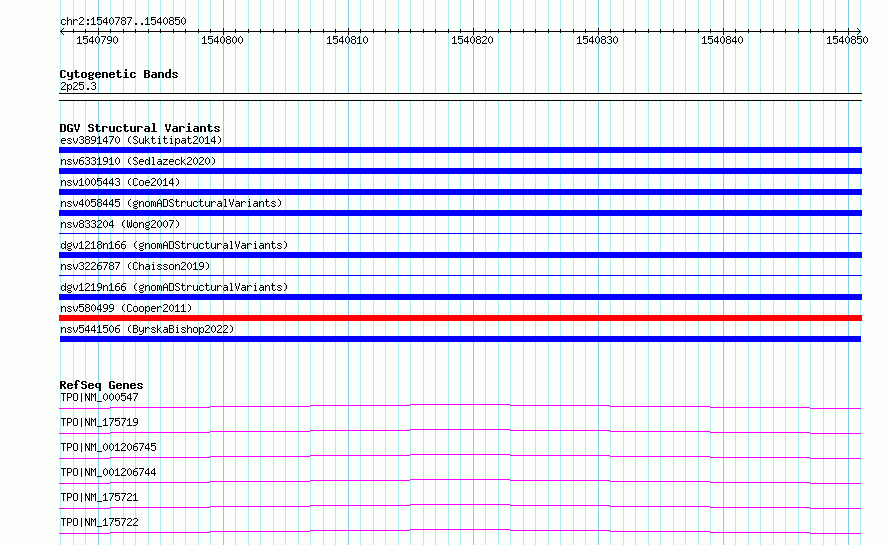Screen dimensions: 890x545
Task: Click the nsv3226787 (Chaisson2019) variant label
Action: [135, 266]
